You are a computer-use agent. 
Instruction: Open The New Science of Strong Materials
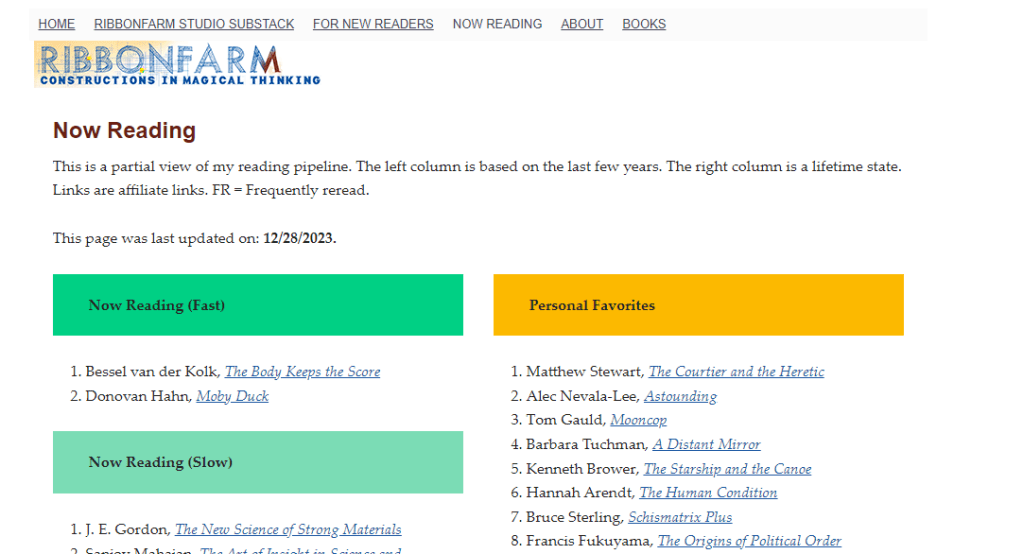[x=288, y=530]
